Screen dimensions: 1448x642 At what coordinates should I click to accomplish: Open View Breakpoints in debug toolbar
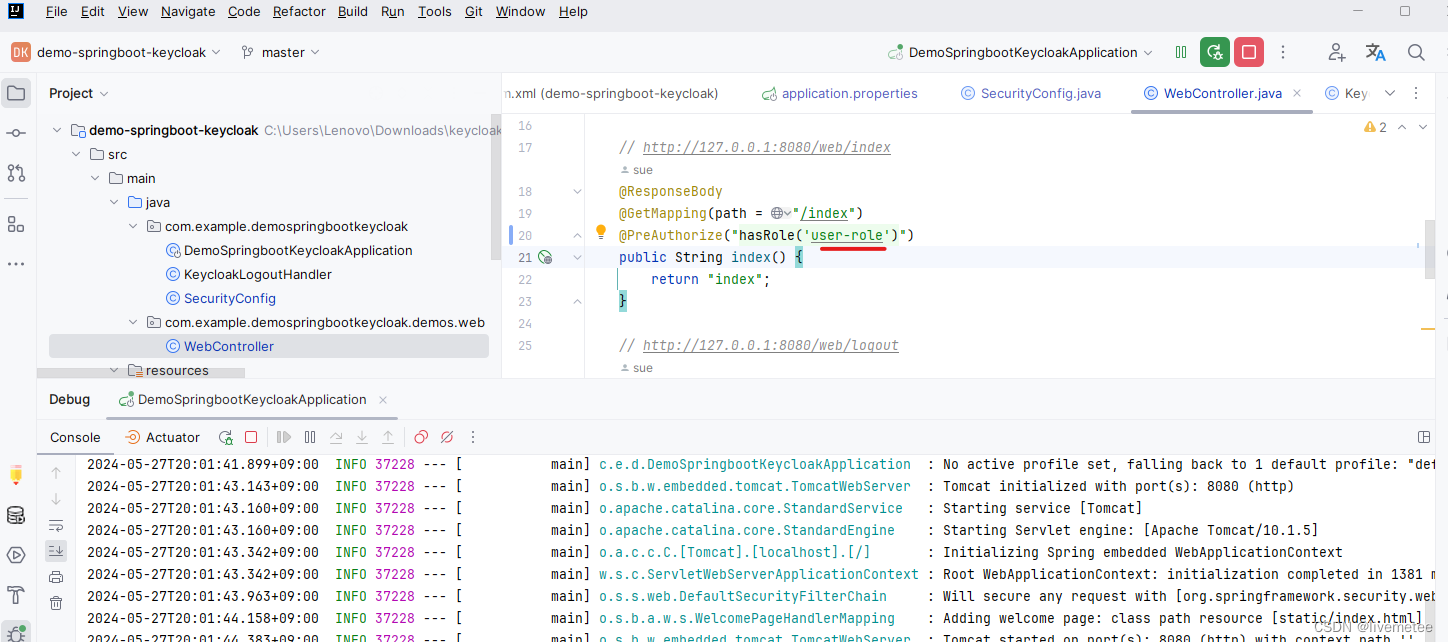tap(421, 437)
